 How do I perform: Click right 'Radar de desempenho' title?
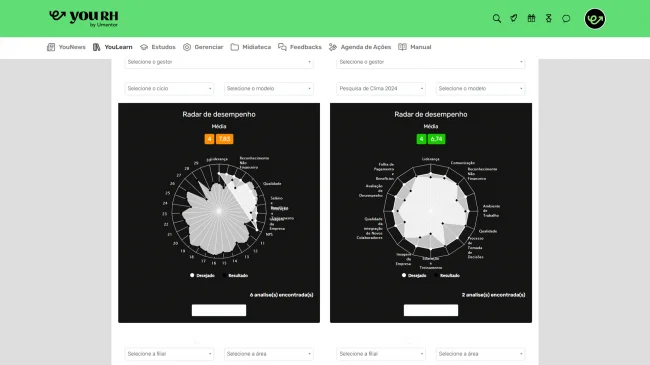click(x=431, y=114)
